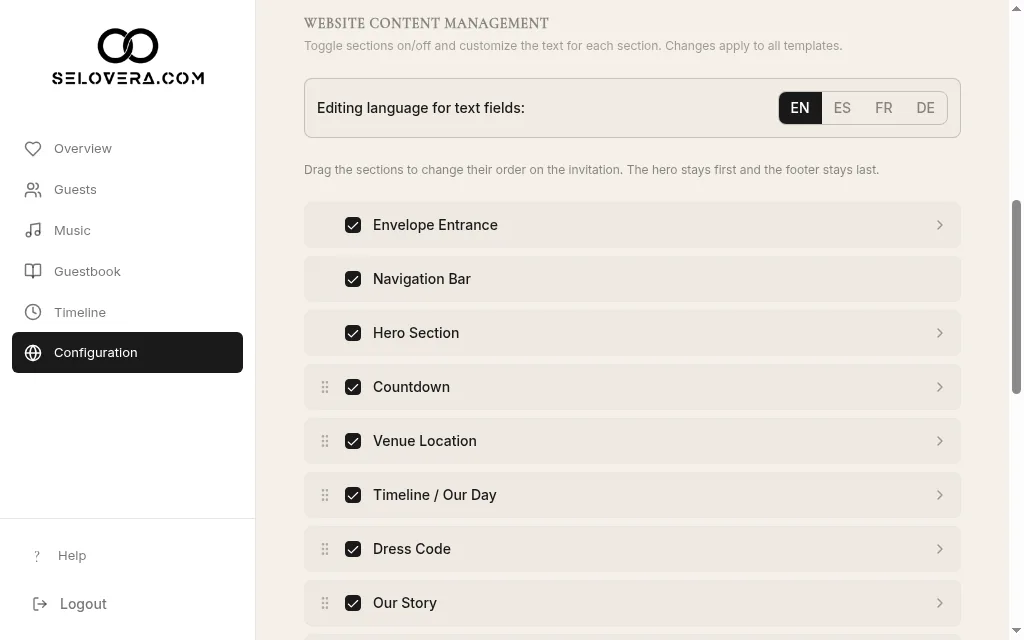Click the music note icon beside Music
The image size is (1024, 640).
click(x=33, y=231)
